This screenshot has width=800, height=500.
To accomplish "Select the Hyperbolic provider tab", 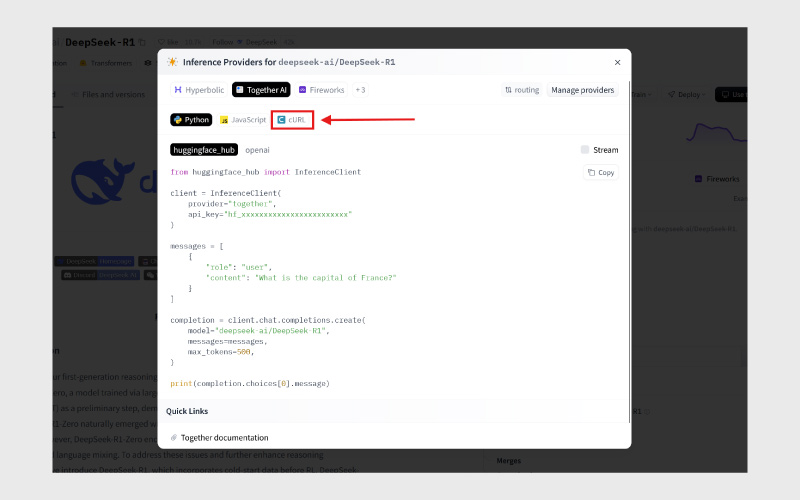I will coord(199,90).
